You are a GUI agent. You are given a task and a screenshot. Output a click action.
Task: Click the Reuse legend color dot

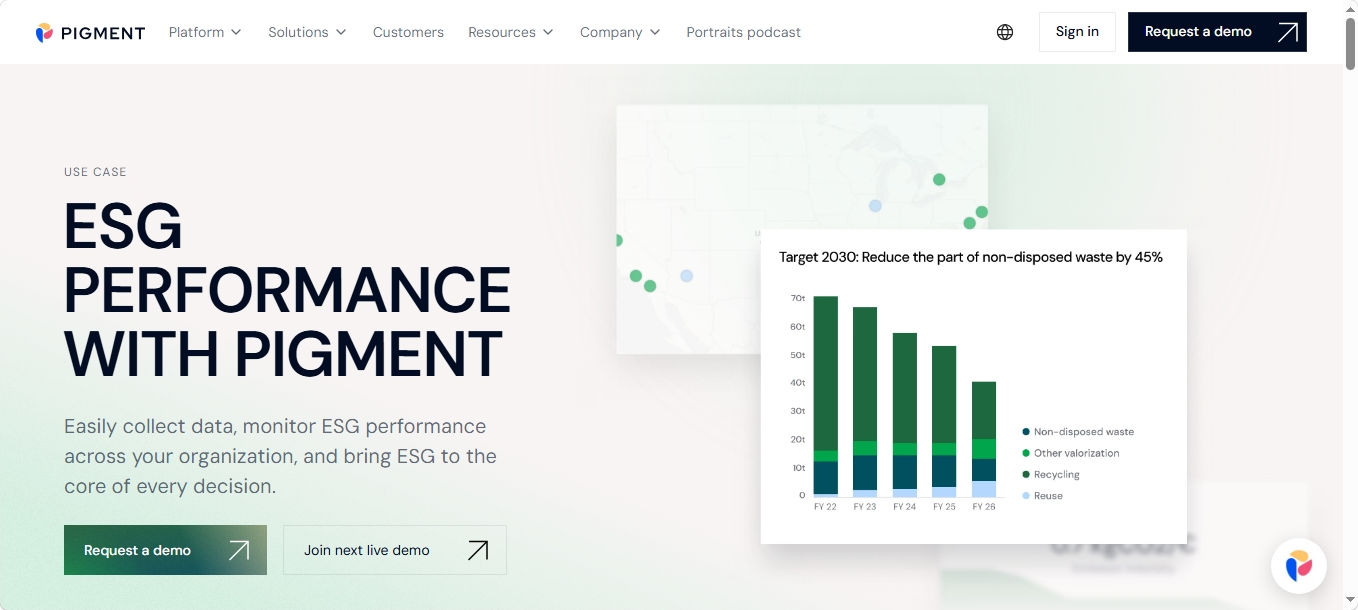point(1026,496)
